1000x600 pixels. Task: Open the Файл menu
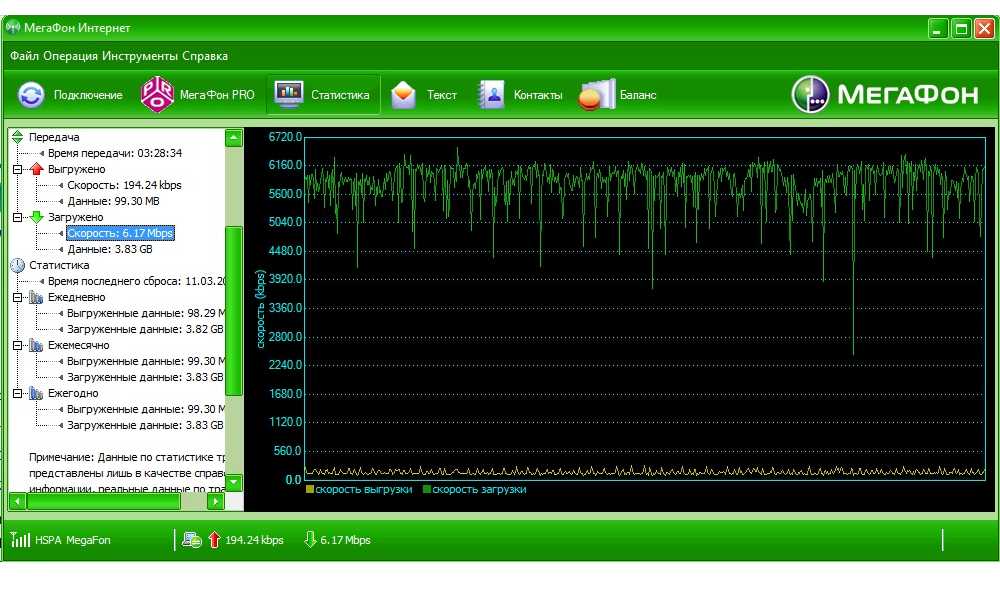[x=24, y=56]
